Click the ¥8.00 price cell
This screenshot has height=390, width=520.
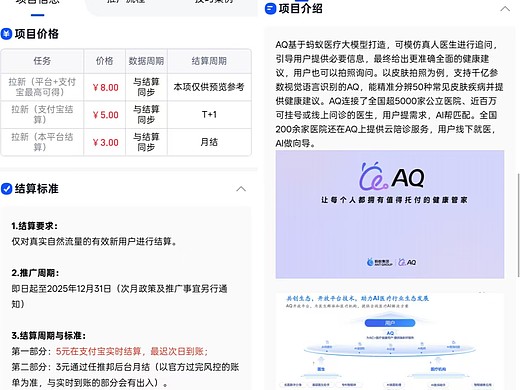click(x=105, y=87)
